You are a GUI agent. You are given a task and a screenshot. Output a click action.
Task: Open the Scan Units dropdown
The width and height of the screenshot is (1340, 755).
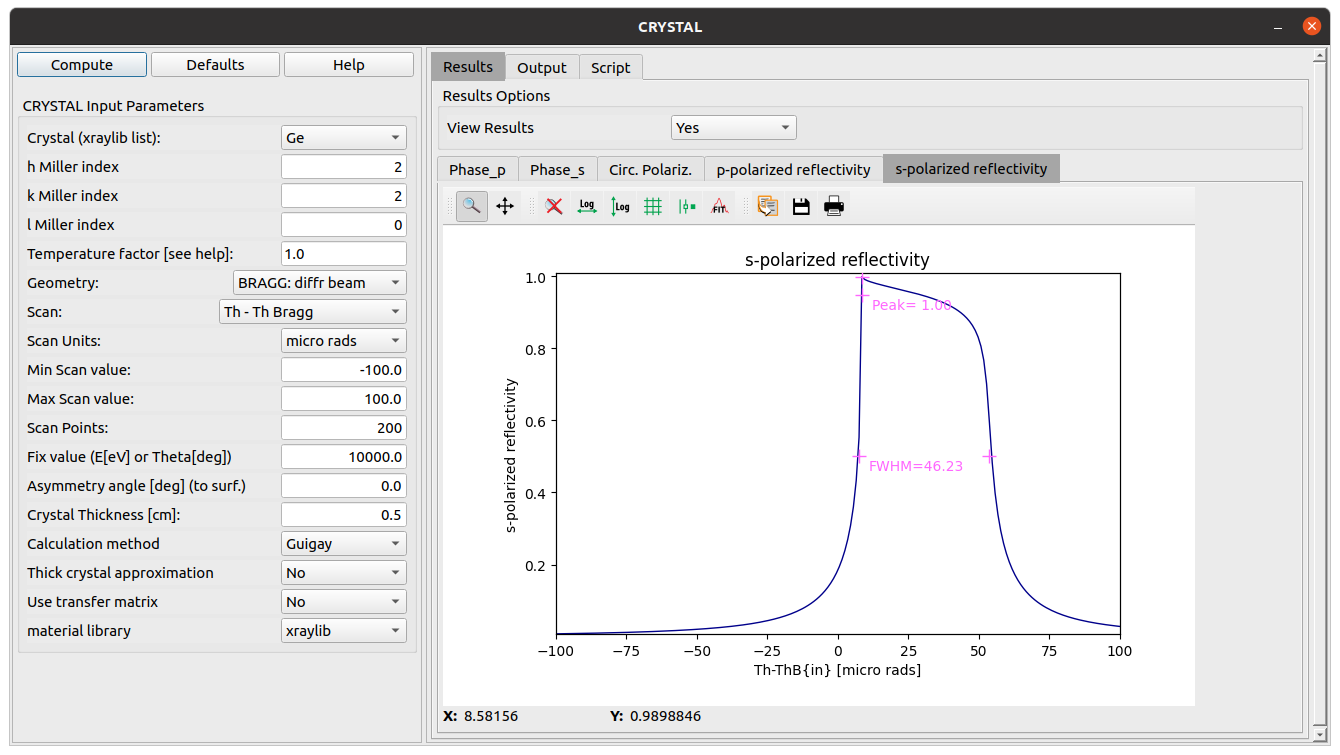pos(344,341)
